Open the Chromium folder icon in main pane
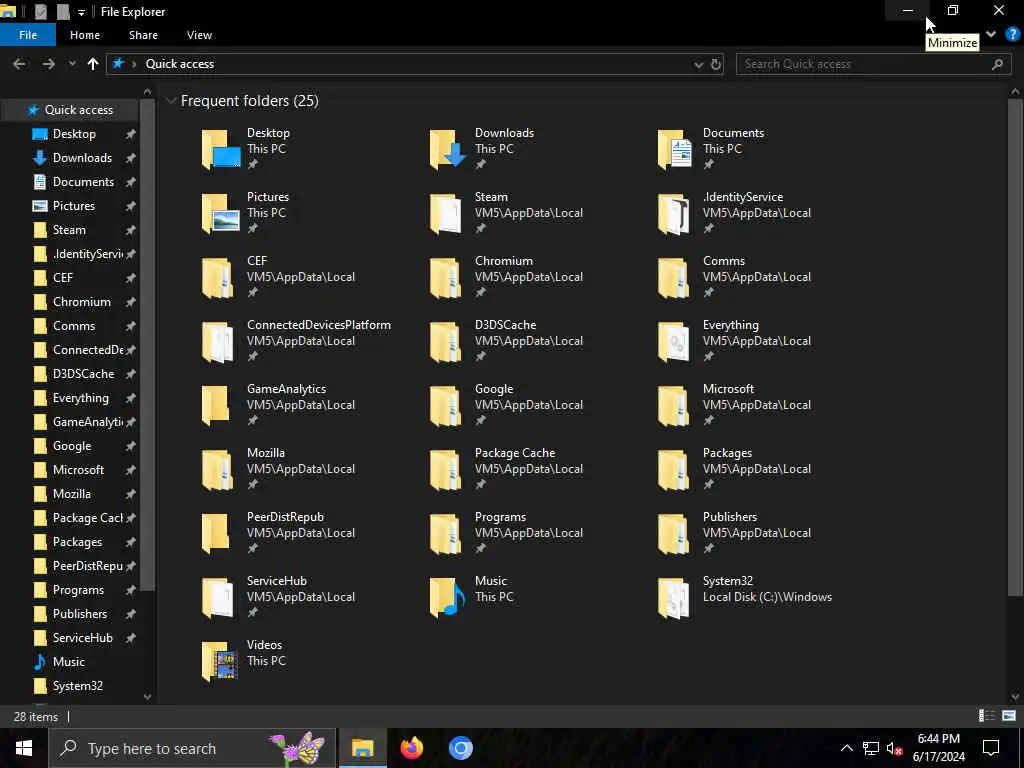1024x768 pixels. 446,277
